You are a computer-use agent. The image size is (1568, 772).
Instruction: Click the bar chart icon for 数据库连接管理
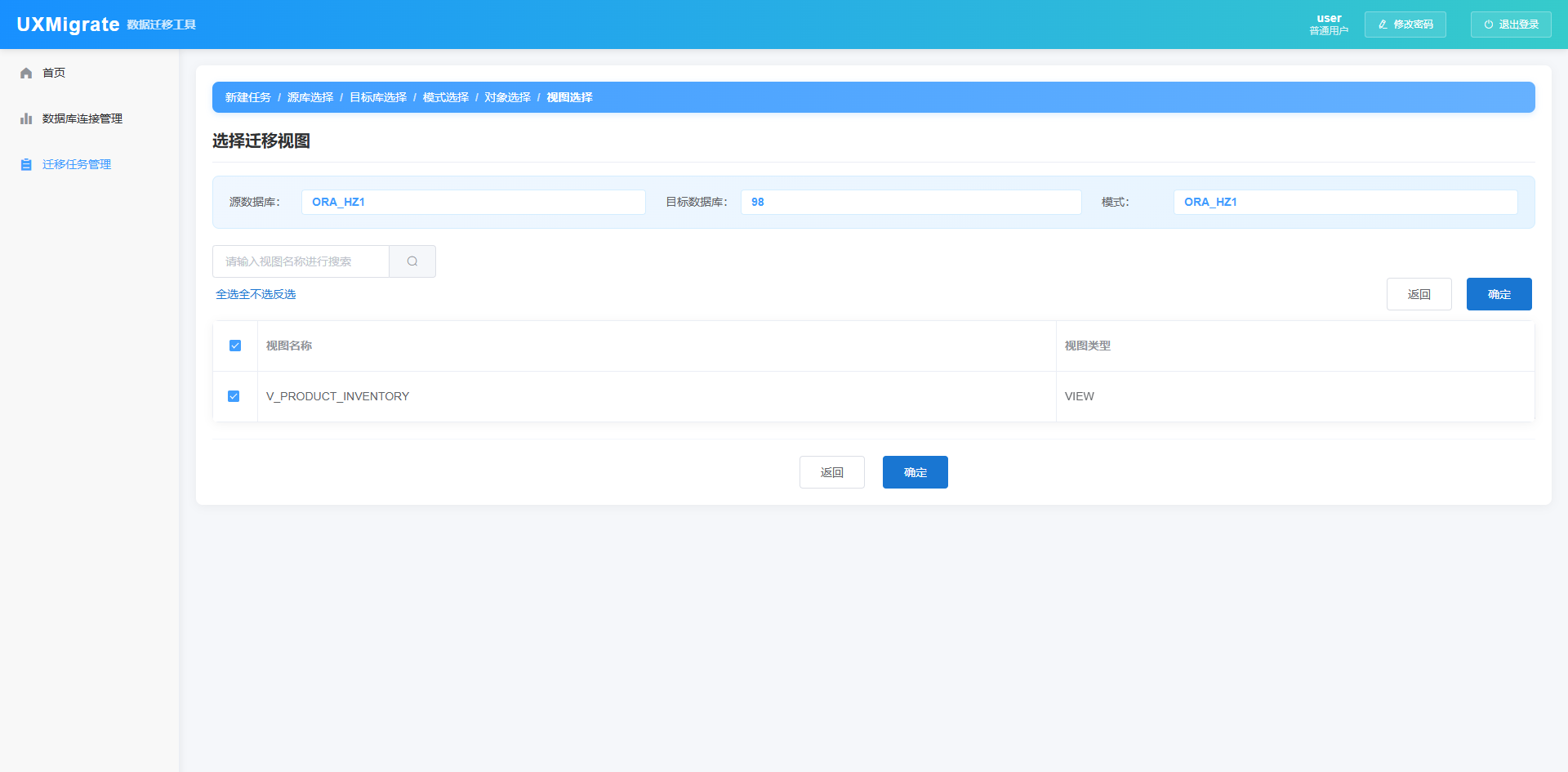coord(26,119)
